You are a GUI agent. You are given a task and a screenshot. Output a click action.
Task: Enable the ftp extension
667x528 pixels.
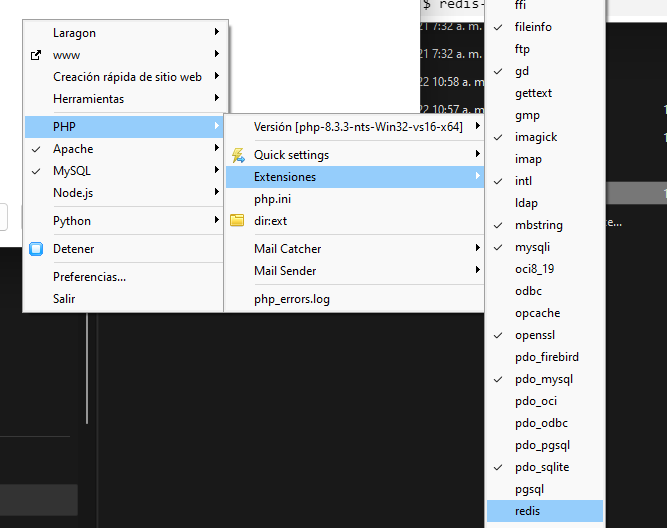point(545,49)
